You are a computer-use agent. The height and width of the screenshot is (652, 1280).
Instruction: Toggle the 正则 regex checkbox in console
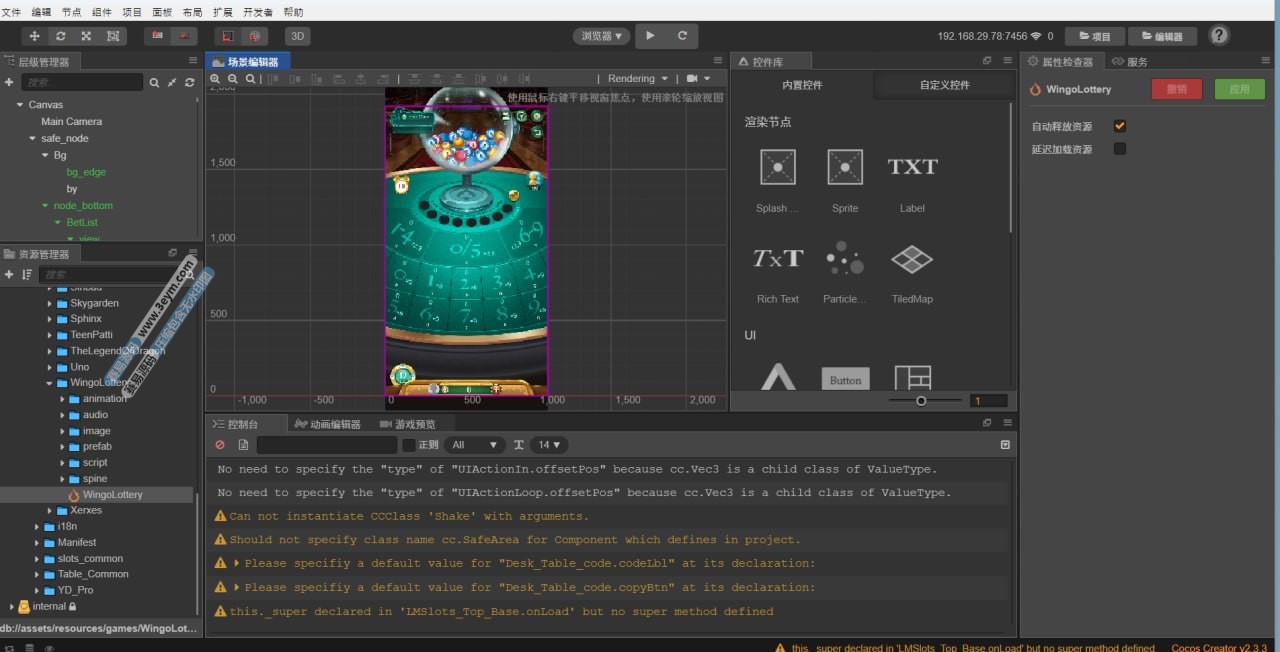(409, 445)
